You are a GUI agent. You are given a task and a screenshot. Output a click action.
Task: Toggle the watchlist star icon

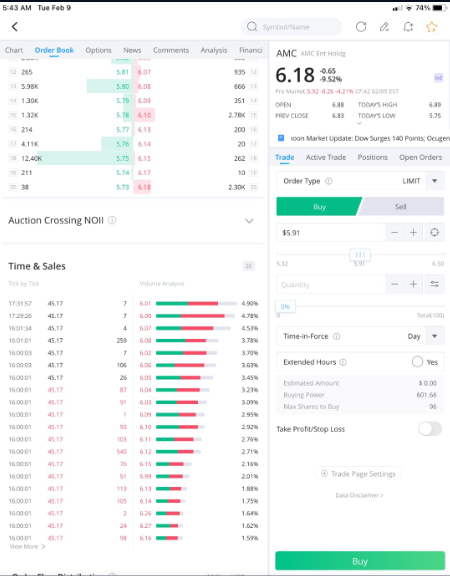[432, 27]
